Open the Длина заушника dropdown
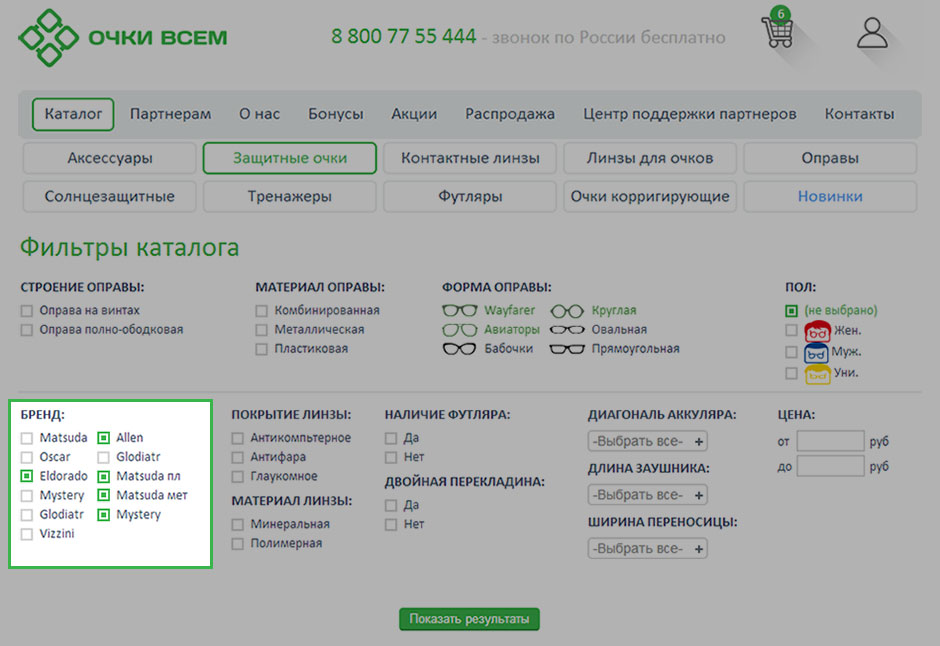Screen dimensions: 940x646 coord(647,495)
